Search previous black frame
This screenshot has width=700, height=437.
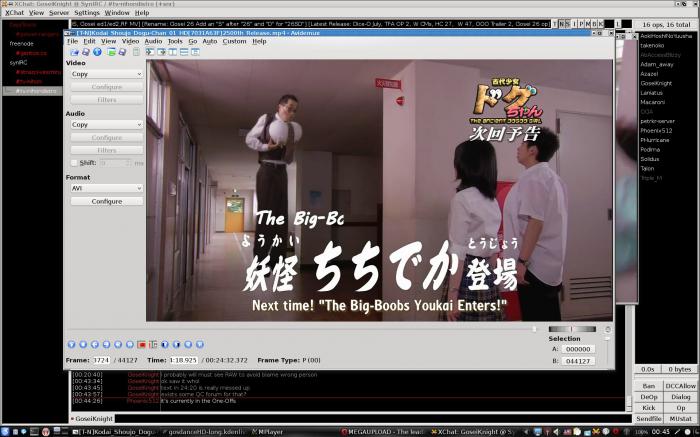(x=165, y=344)
